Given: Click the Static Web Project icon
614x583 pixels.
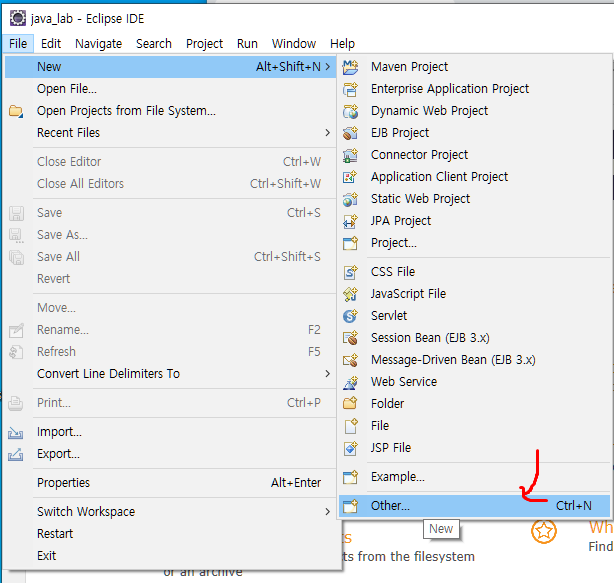Looking at the screenshot, I should pos(350,199).
